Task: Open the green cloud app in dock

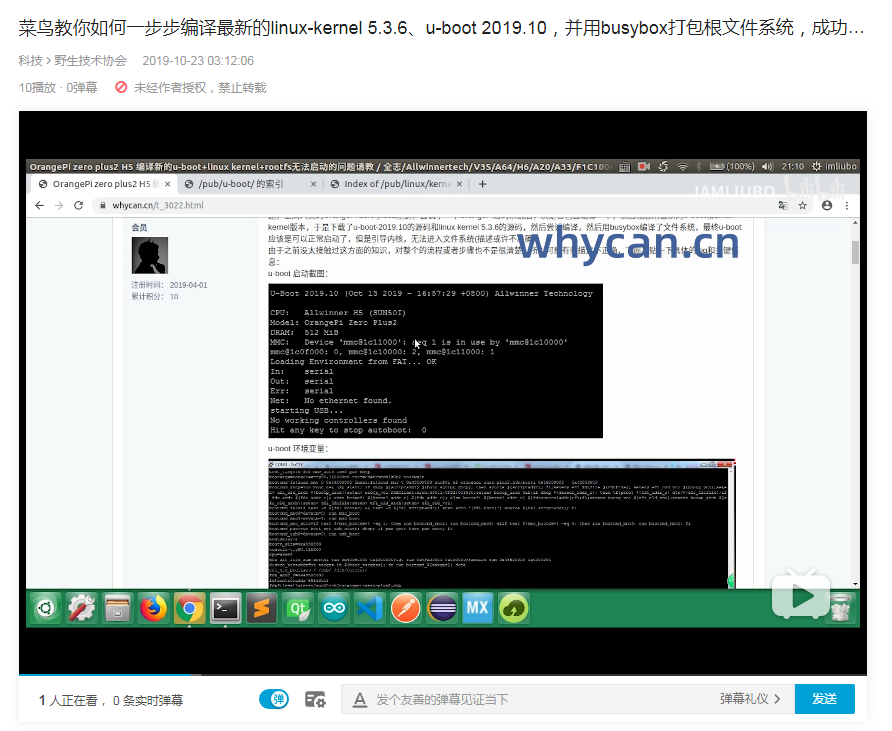Action: point(514,609)
